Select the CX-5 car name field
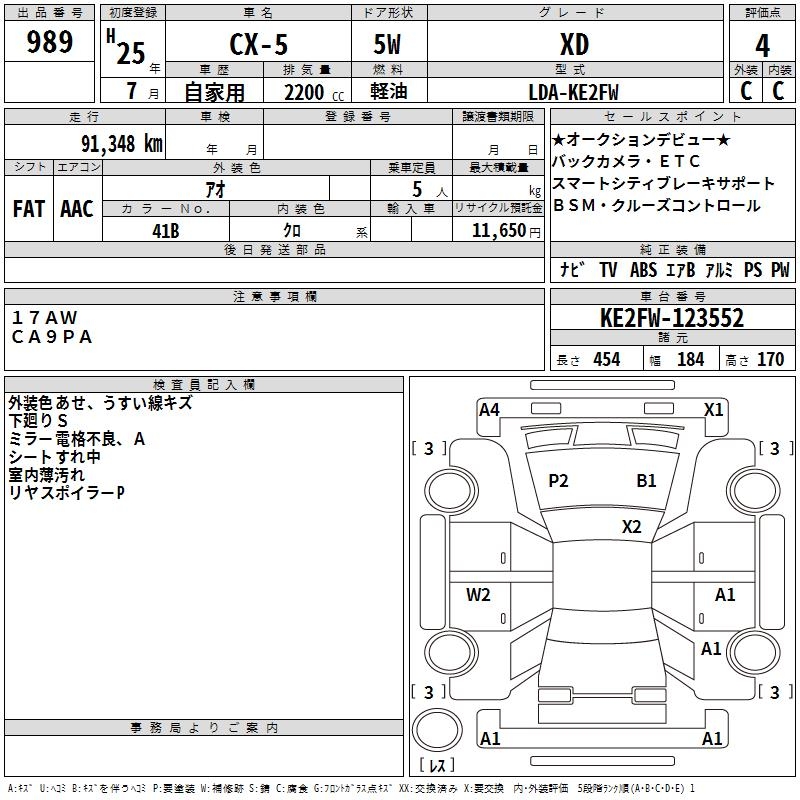Screen dimensions: 800x800 point(257,46)
